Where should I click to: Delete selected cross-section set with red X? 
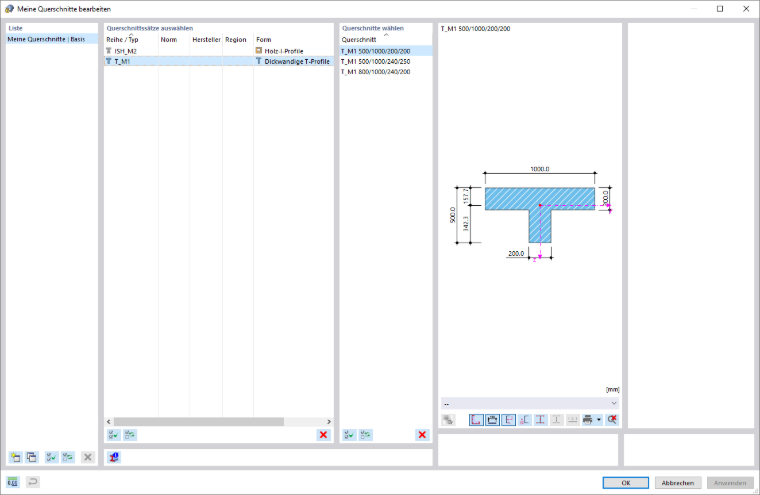pyautogui.click(x=323, y=435)
